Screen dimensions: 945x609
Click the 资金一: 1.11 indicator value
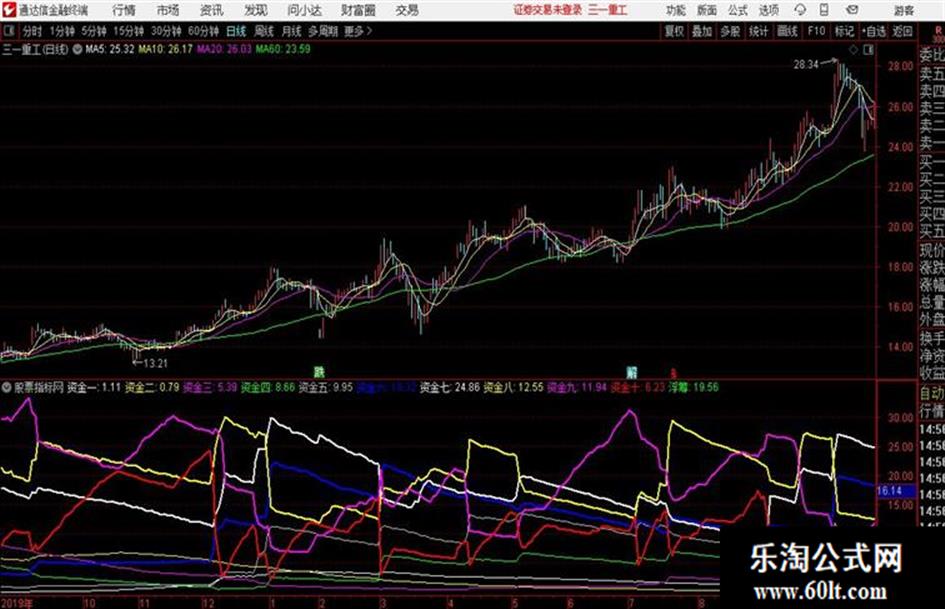pyautogui.click(x=94, y=387)
